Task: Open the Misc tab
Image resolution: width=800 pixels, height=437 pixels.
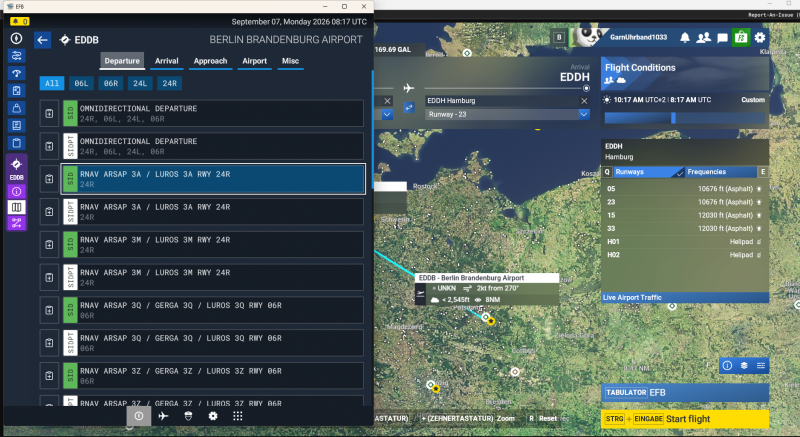Action: coord(290,61)
